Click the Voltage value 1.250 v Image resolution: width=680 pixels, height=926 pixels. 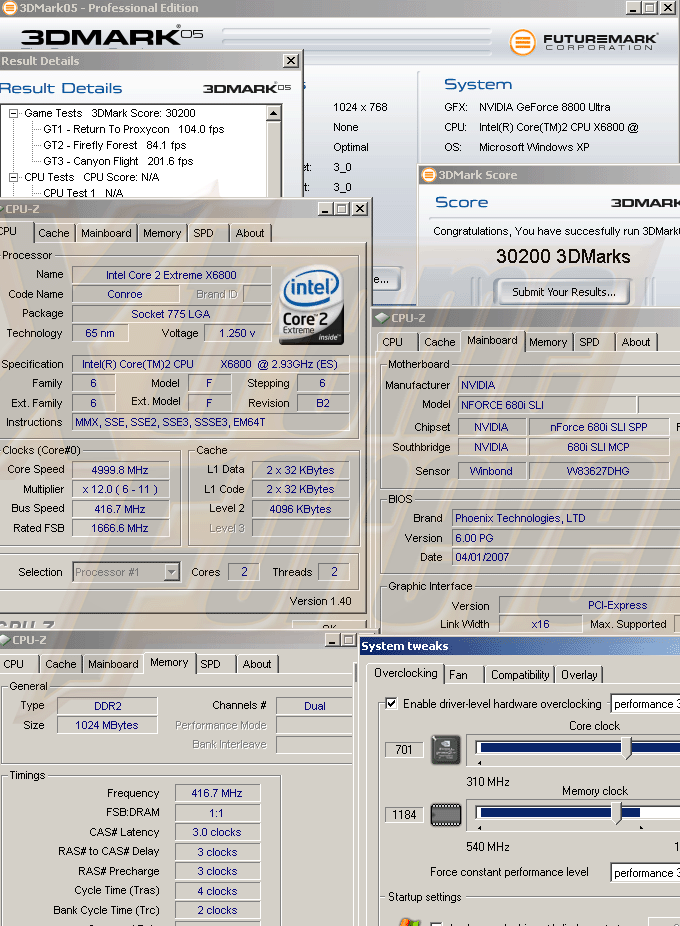pos(237,333)
